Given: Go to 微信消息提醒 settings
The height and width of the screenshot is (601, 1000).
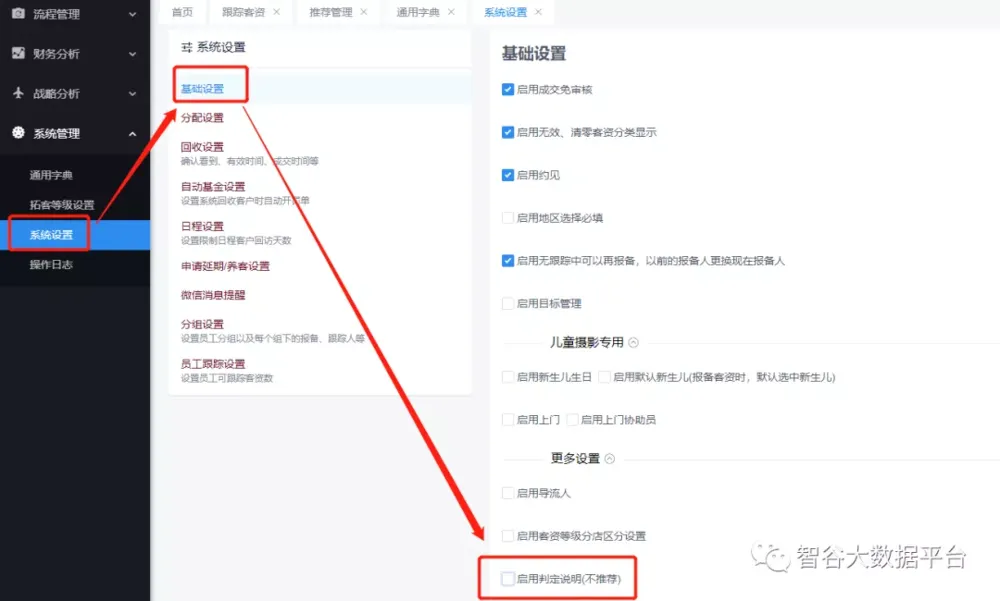Looking at the screenshot, I should click(212, 295).
